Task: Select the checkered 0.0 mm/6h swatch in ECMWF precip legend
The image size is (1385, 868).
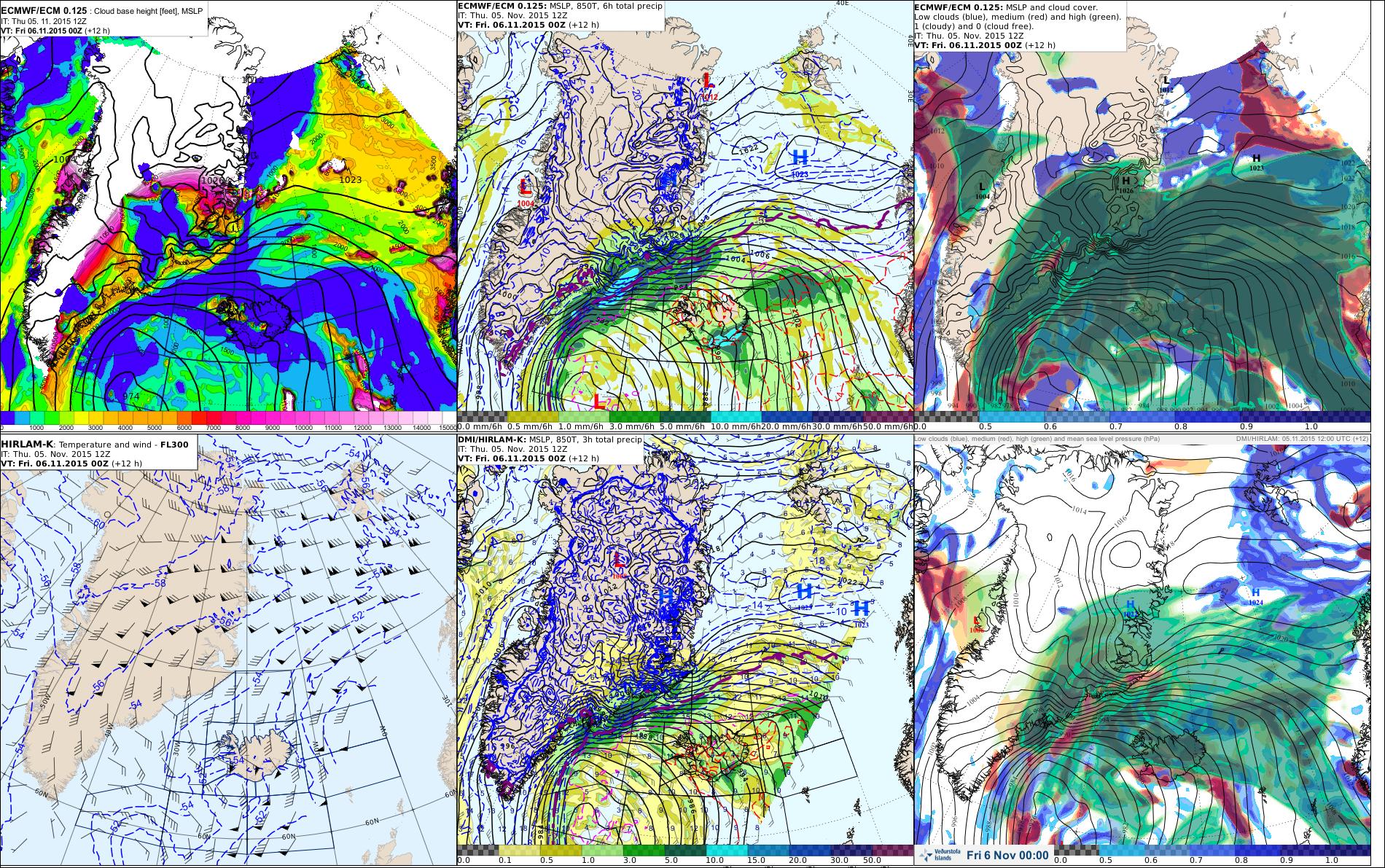Action: click(481, 418)
